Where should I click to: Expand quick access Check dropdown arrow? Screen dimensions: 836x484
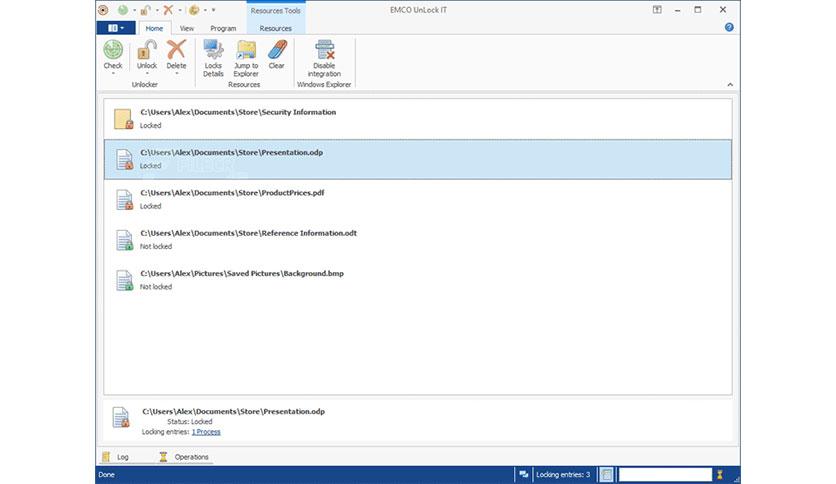coord(134,10)
